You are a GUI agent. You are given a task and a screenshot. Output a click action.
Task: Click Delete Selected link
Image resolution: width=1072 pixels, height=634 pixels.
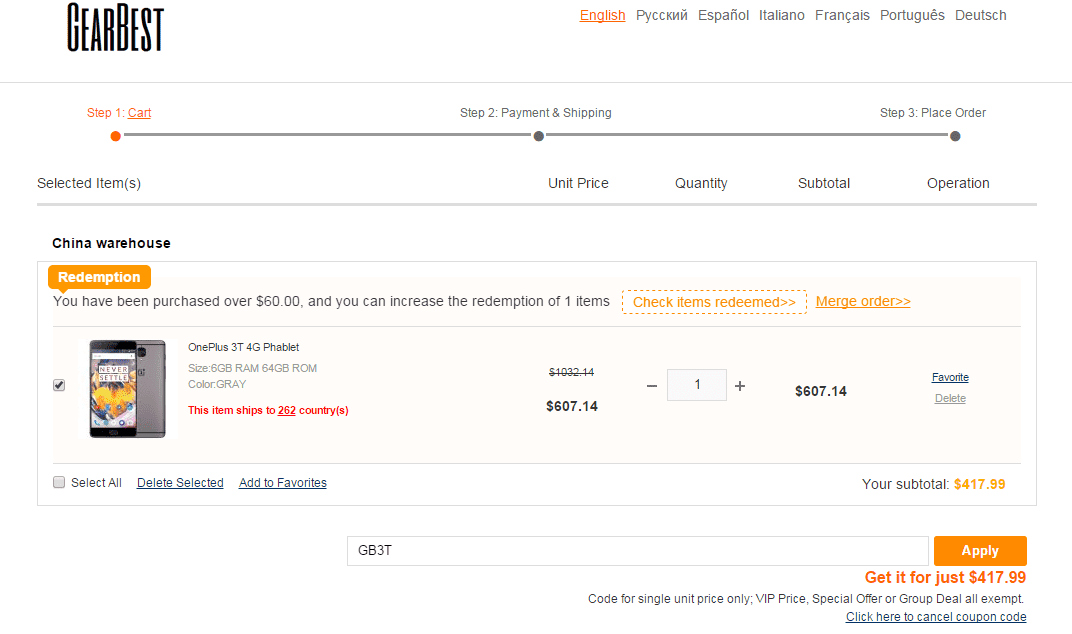[x=180, y=483]
